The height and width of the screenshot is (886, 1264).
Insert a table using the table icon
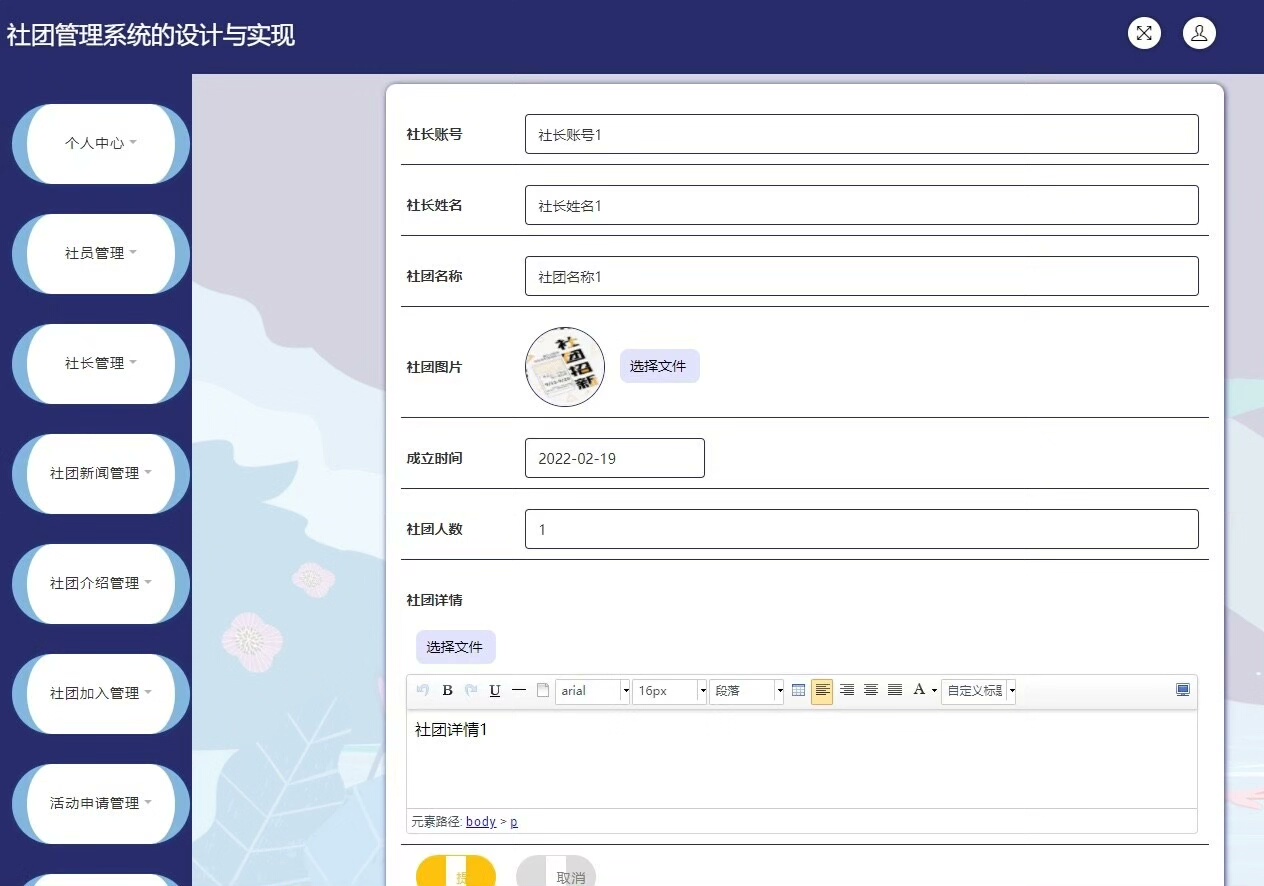(x=798, y=690)
